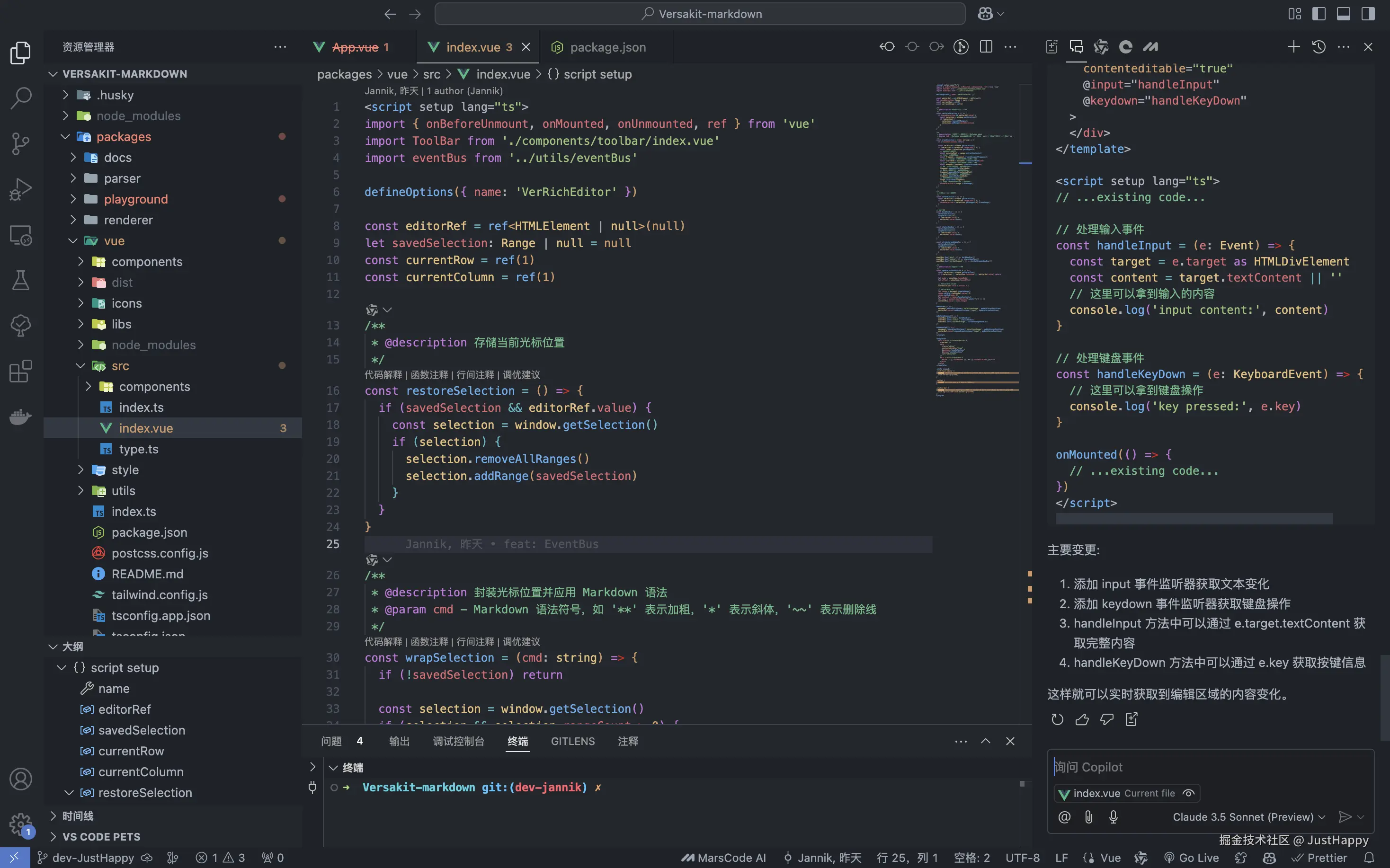This screenshot has width=1390, height=868.
Task: Click the split editor right icon
Action: click(986, 47)
